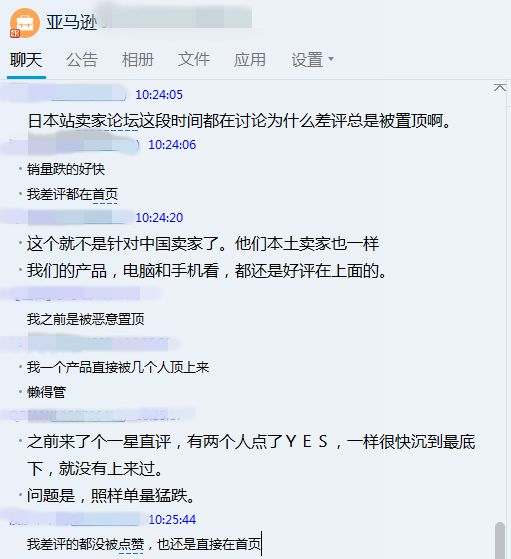The width and height of the screenshot is (511, 559).
Task: Click the orange group avatar icon
Action: click(x=24, y=23)
